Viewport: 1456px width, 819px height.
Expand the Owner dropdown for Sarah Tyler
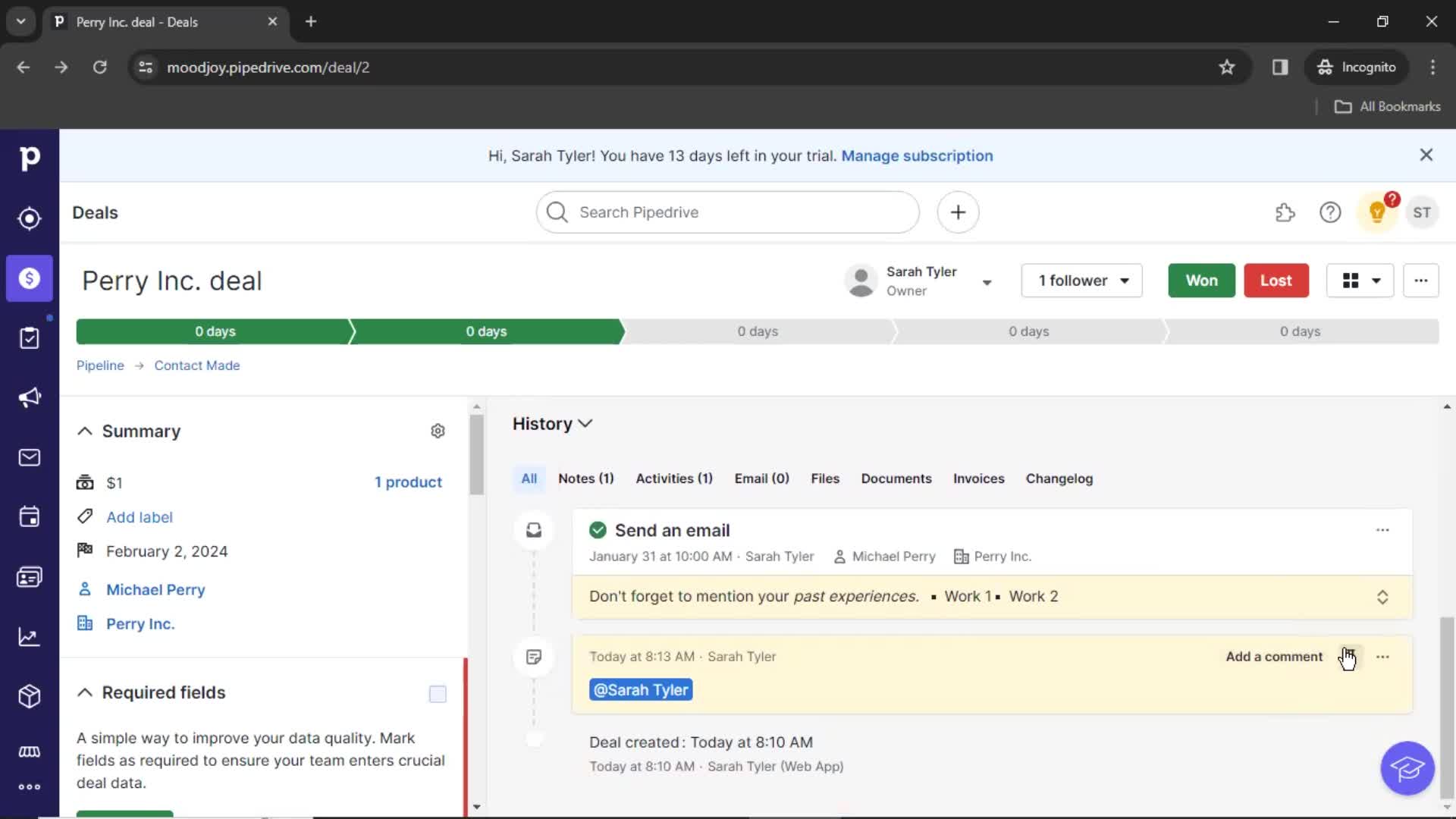click(x=988, y=281)
